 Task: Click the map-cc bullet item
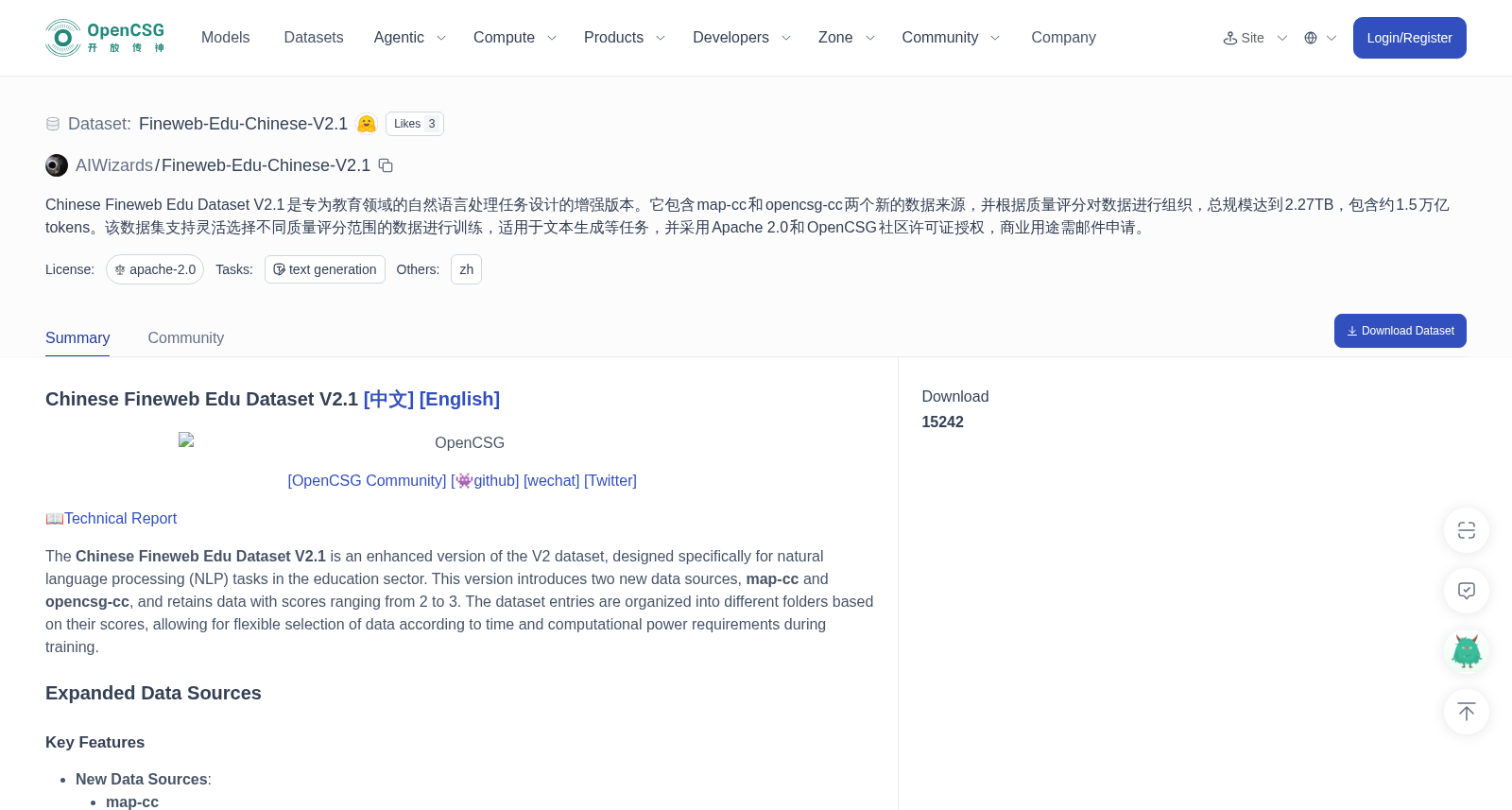pyautogui.click(x=132, y=801)
